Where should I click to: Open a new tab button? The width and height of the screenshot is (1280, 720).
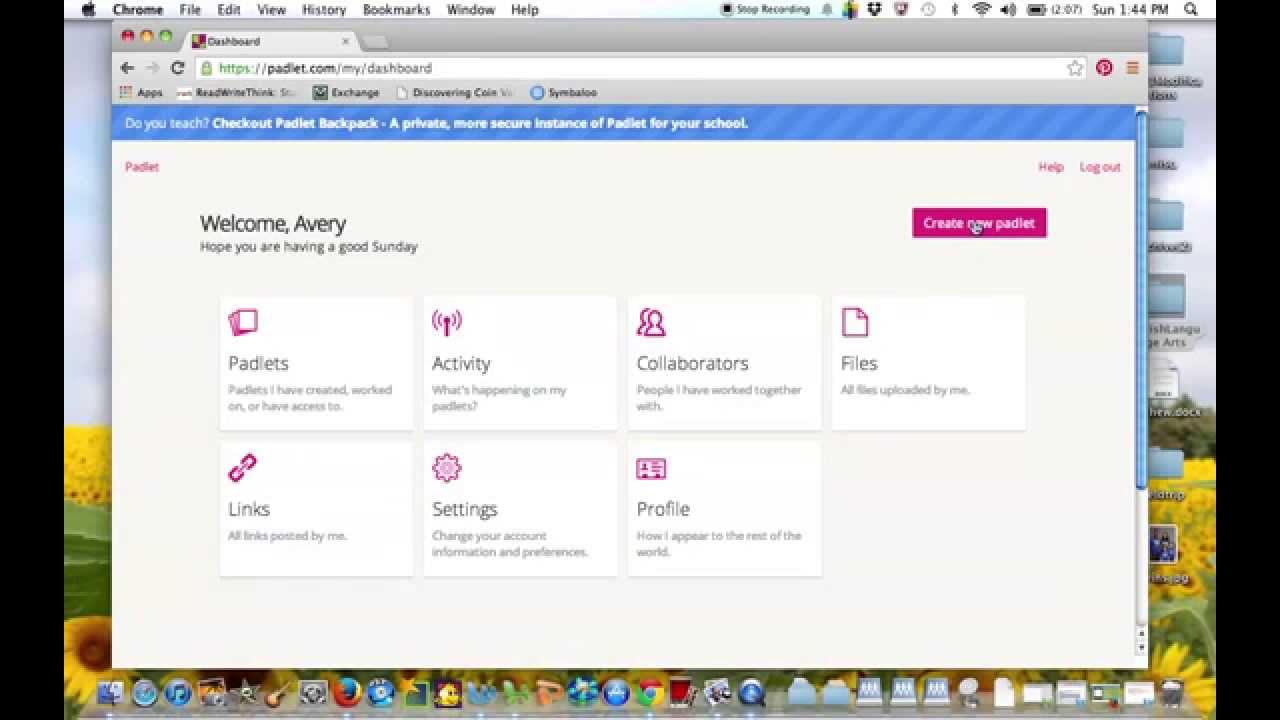375,41
